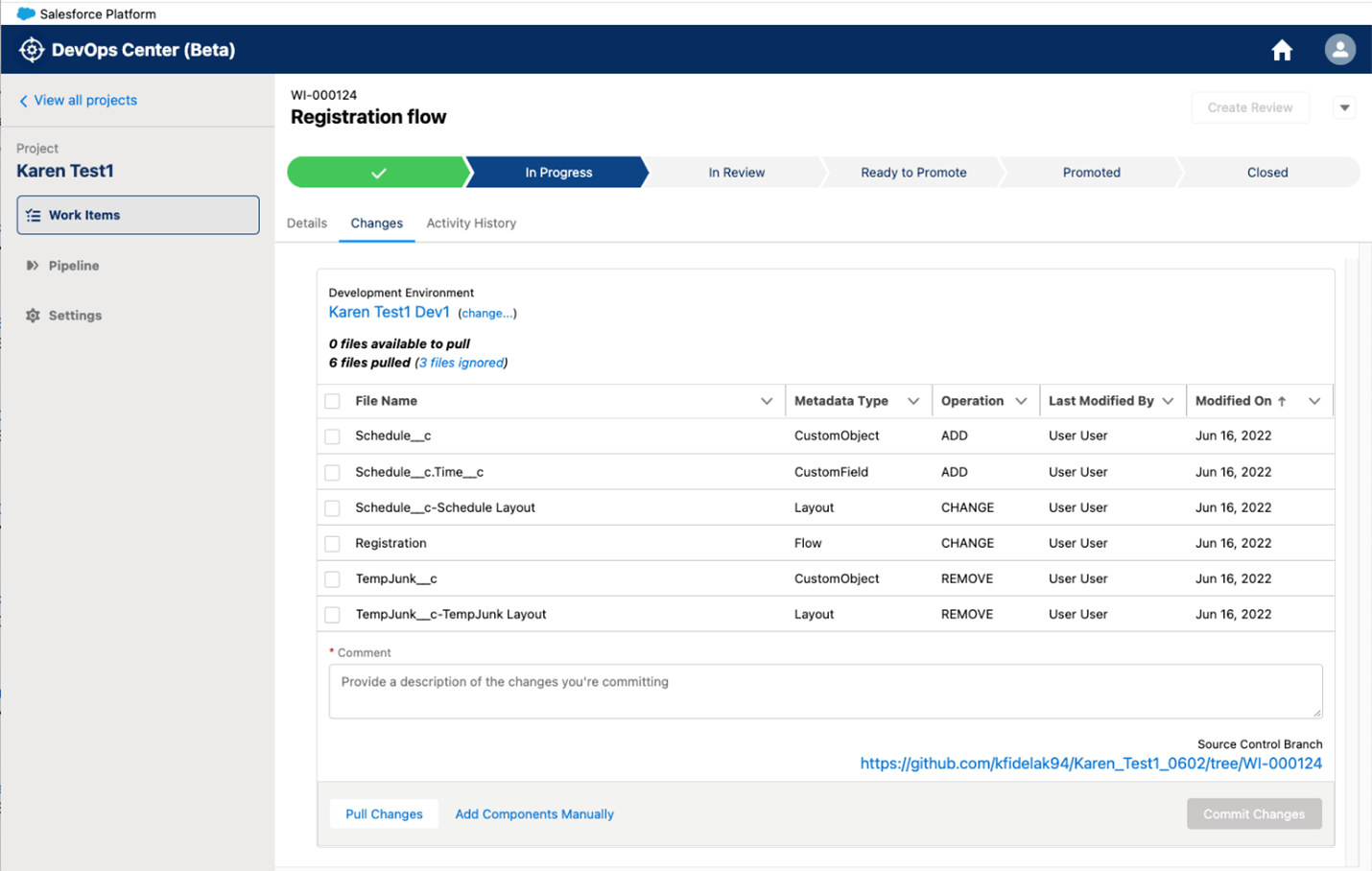Click the back chevron beside View all projects
This screenshot has width=1372, height=871.
(x=23, y=101)
